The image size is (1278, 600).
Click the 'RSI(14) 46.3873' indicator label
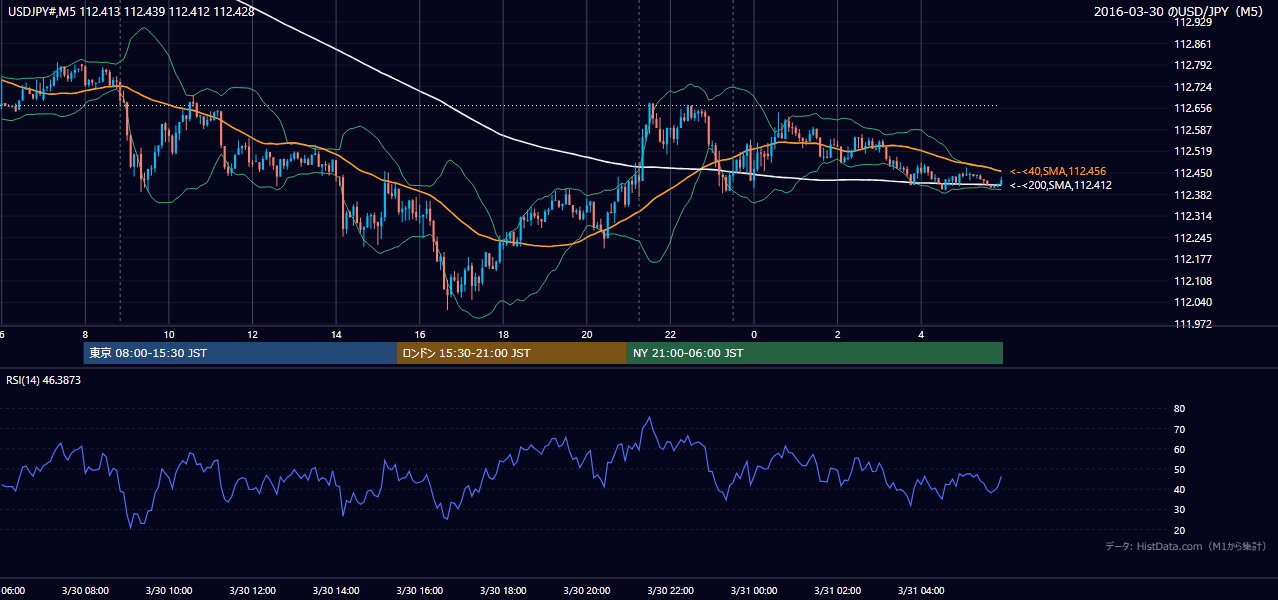(44, 380)
